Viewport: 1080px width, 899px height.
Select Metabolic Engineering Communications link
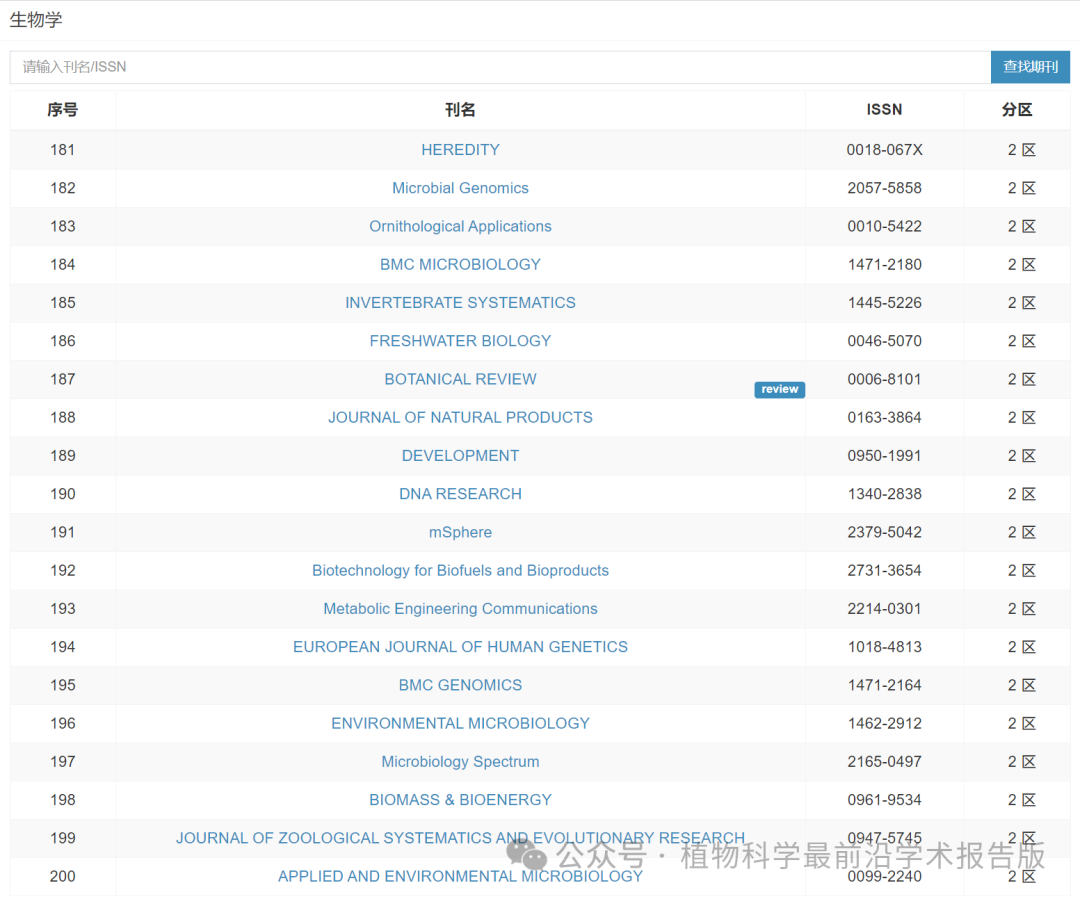[460, 608]
